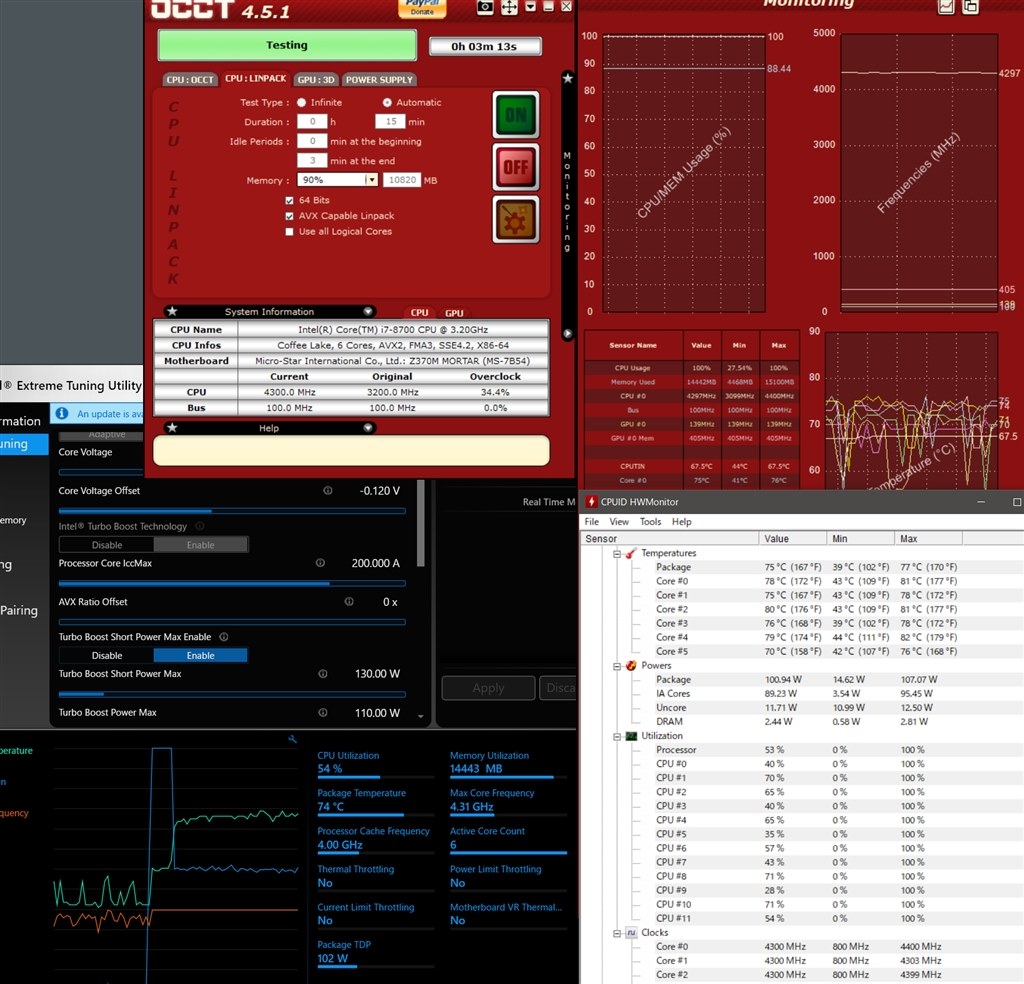The height and width of the screenshot is (984, 1024).
Task: Collapse the Temperatures tree in HWMonitor
Action: [x=617, y=554]
